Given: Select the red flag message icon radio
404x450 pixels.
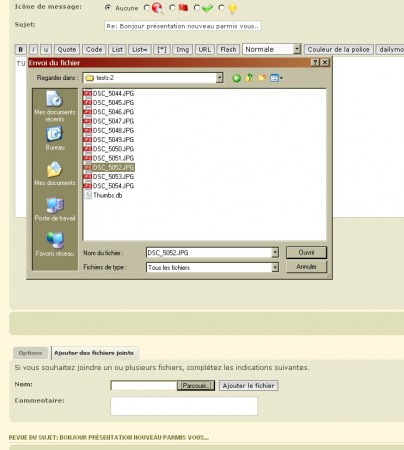Looking at the screenshot, I should tap(172, 7).
